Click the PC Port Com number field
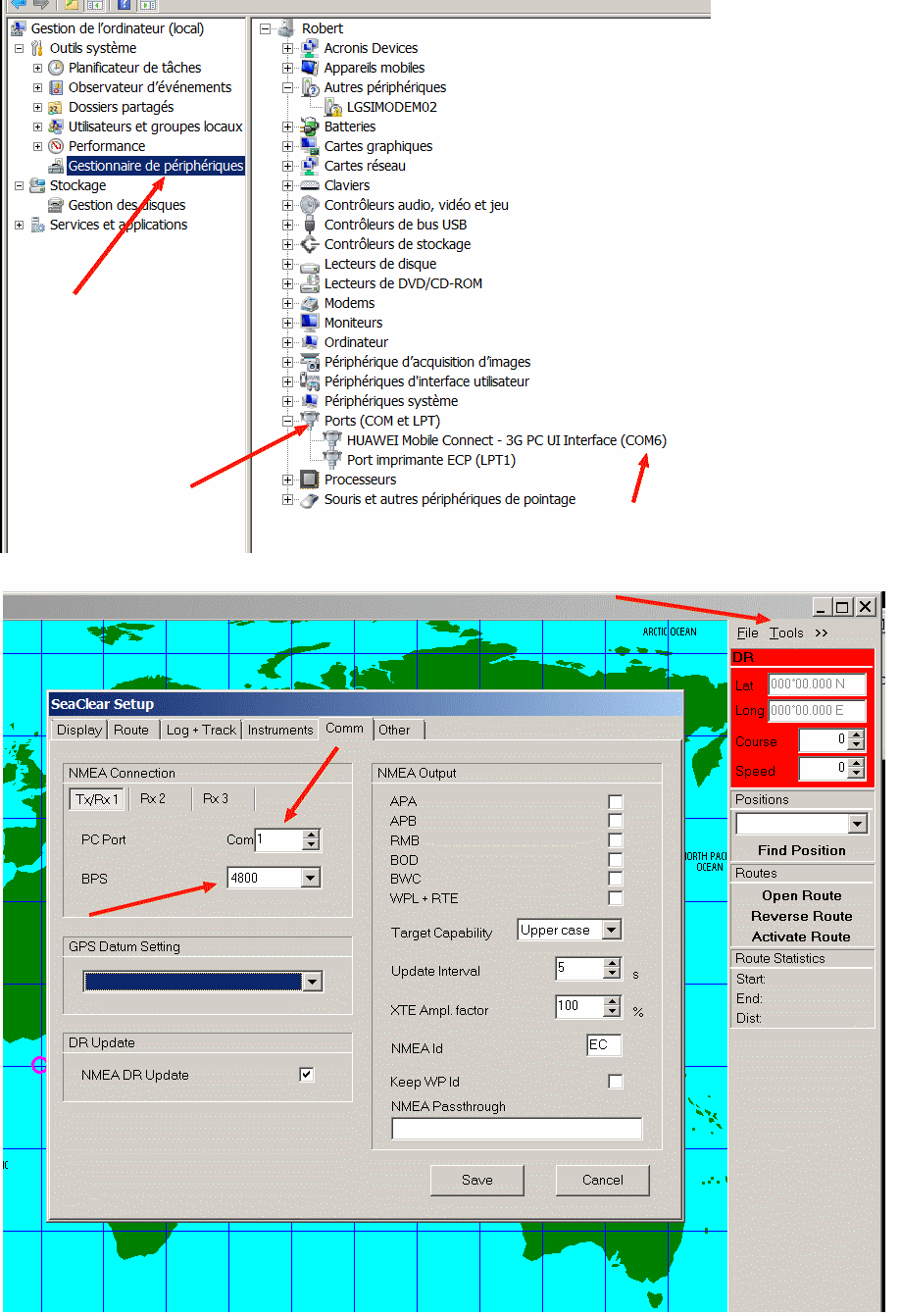 (x=279, y=839)
